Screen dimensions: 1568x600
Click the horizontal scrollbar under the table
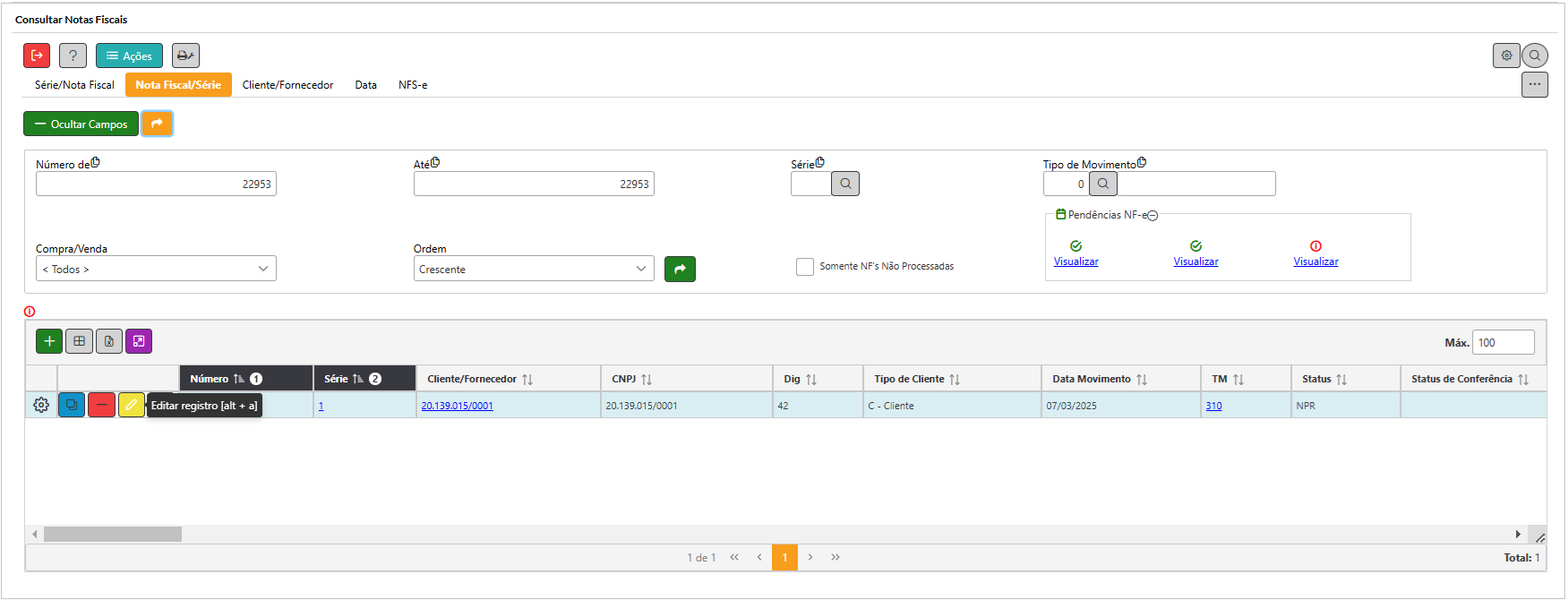point(113,535)
